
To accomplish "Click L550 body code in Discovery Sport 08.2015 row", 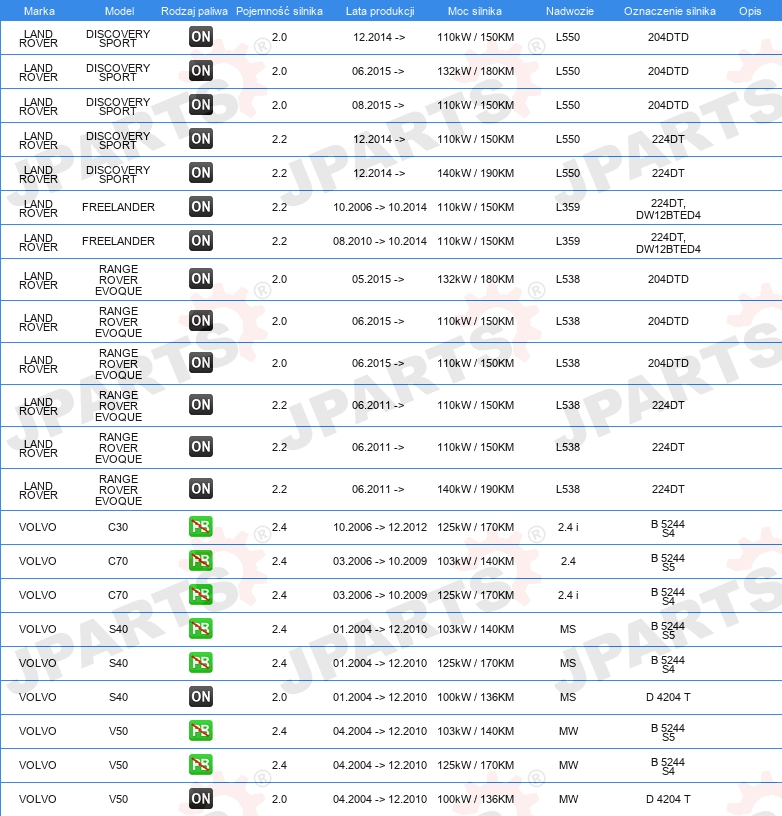I will coord(568,105).
